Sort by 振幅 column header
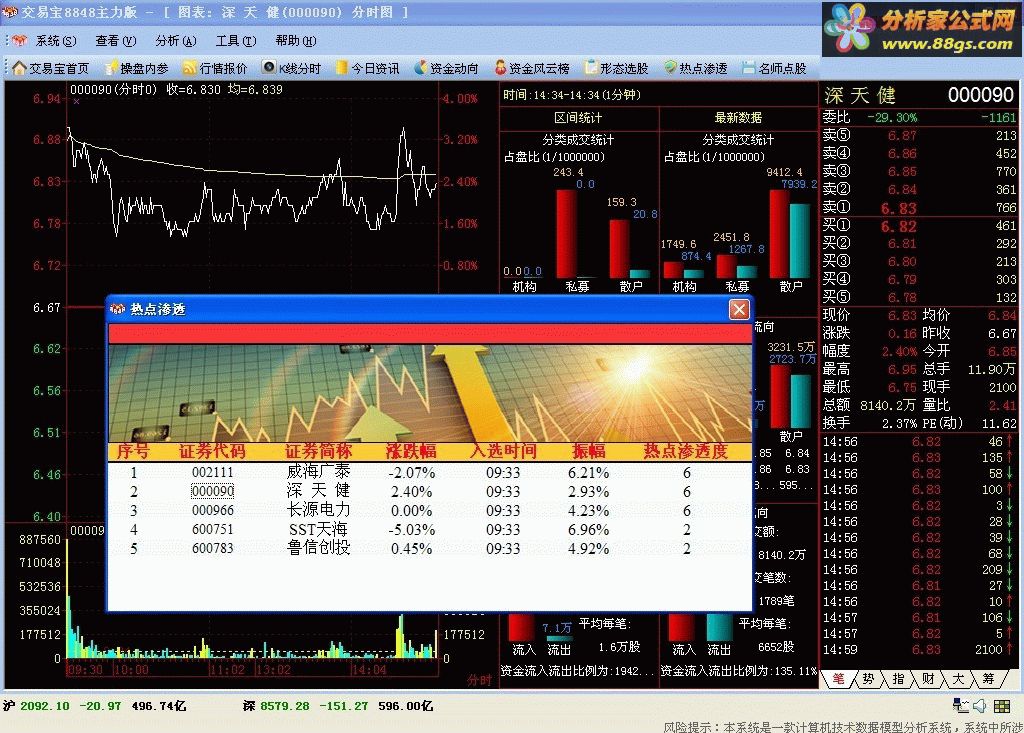1024x733 pixels. (x=588, y=451)
